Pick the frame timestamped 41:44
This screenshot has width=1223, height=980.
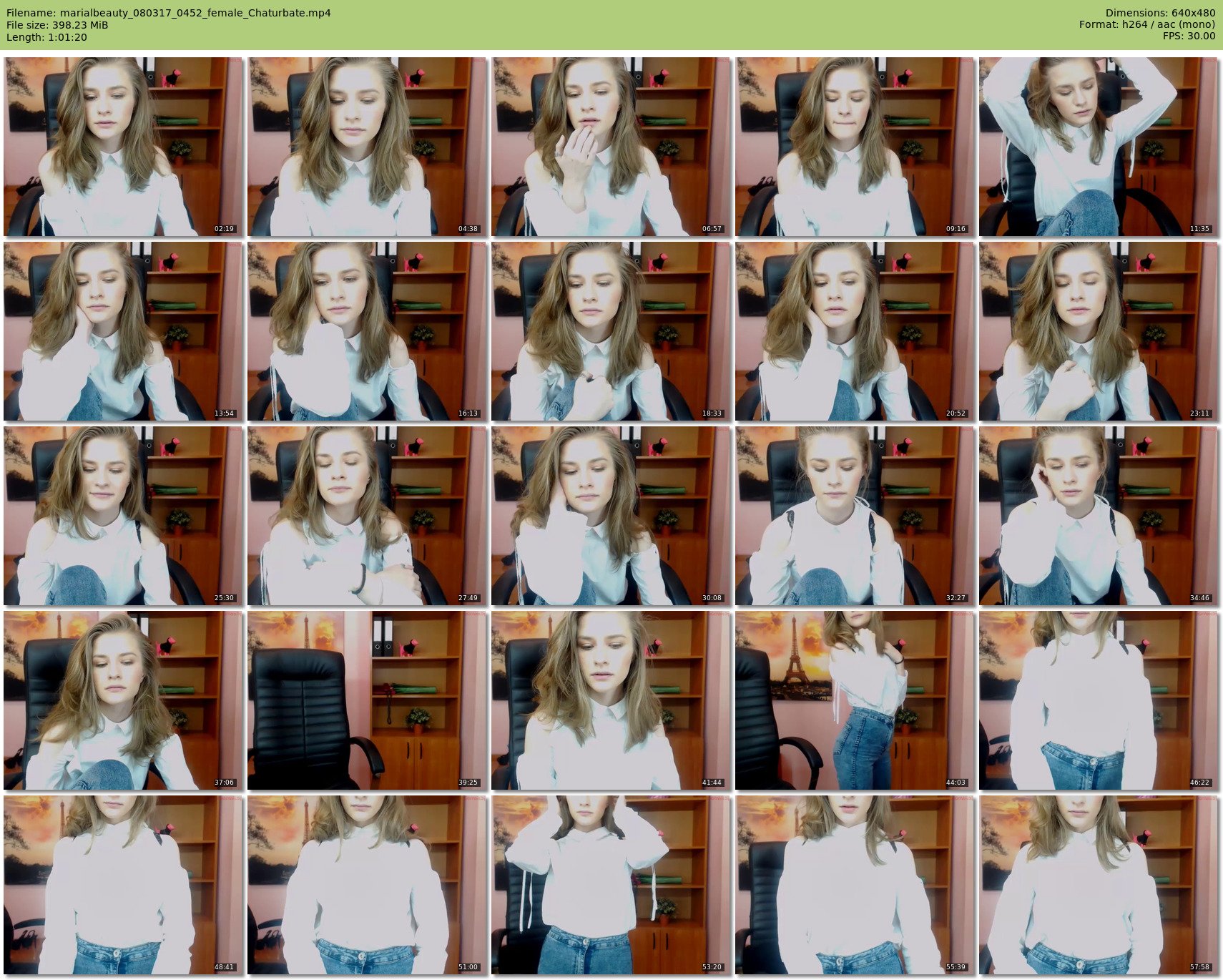[611, 700]
